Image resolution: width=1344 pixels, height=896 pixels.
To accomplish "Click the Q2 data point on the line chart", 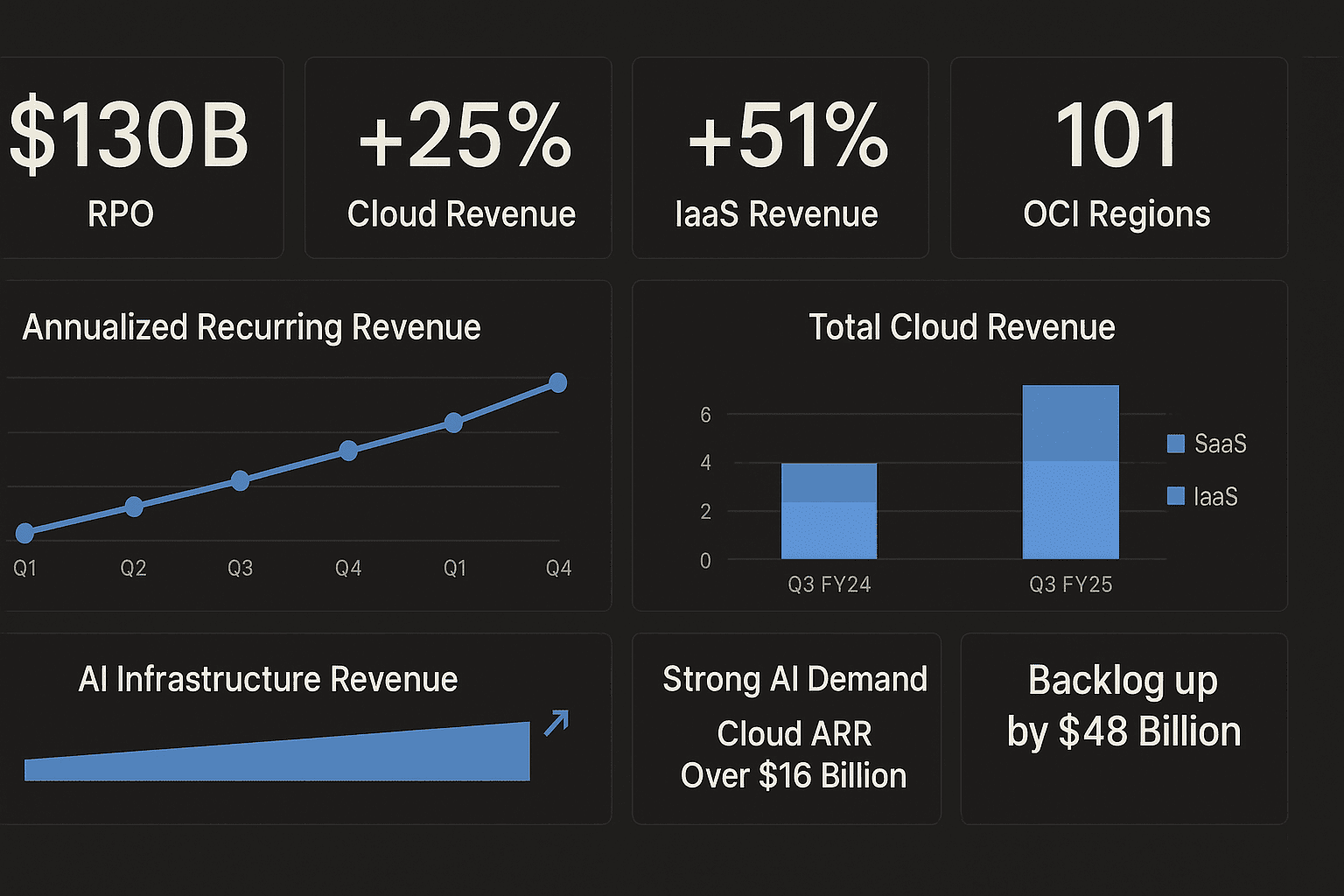I will coord(134,507).
